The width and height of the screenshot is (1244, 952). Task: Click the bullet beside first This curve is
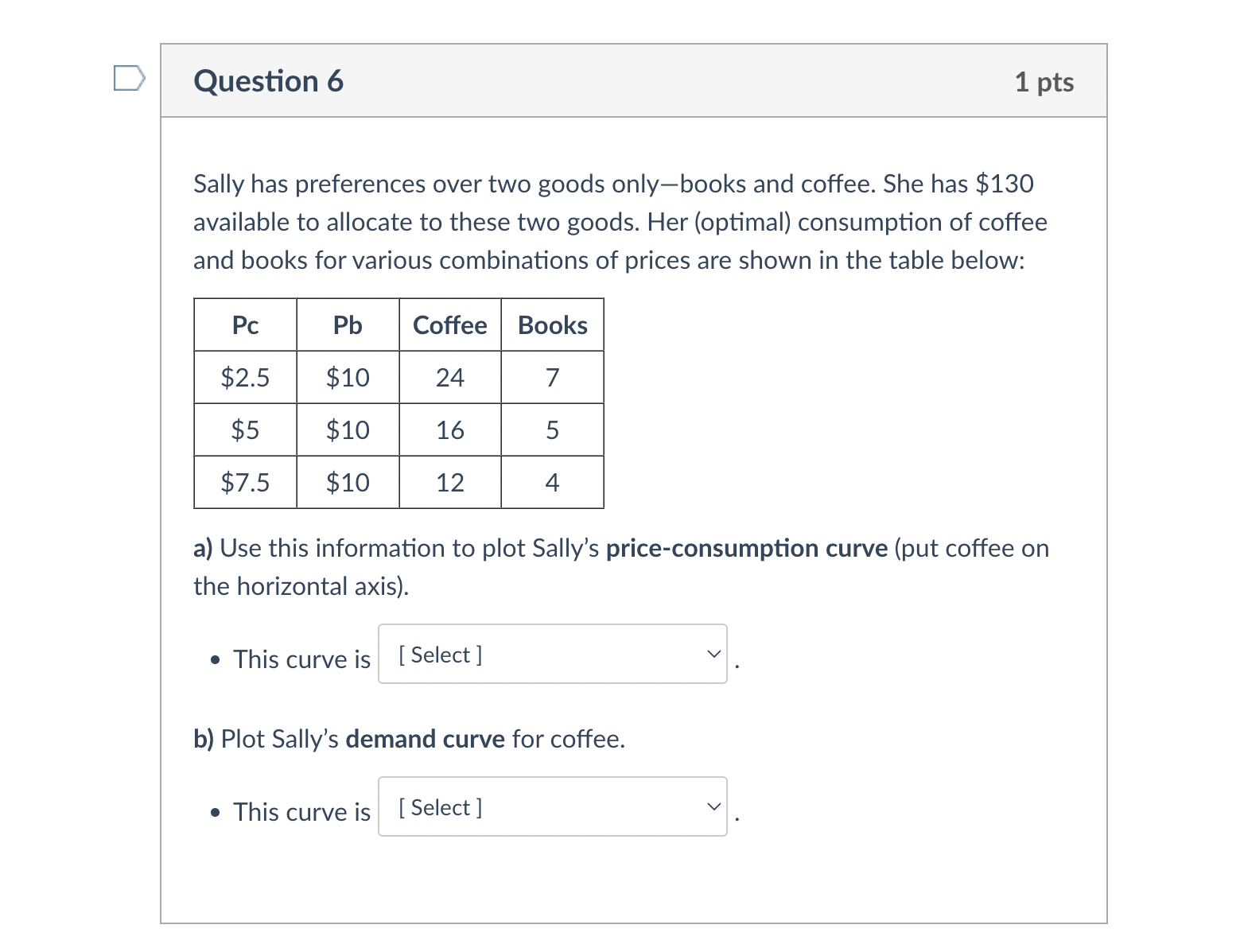[213, 659]
